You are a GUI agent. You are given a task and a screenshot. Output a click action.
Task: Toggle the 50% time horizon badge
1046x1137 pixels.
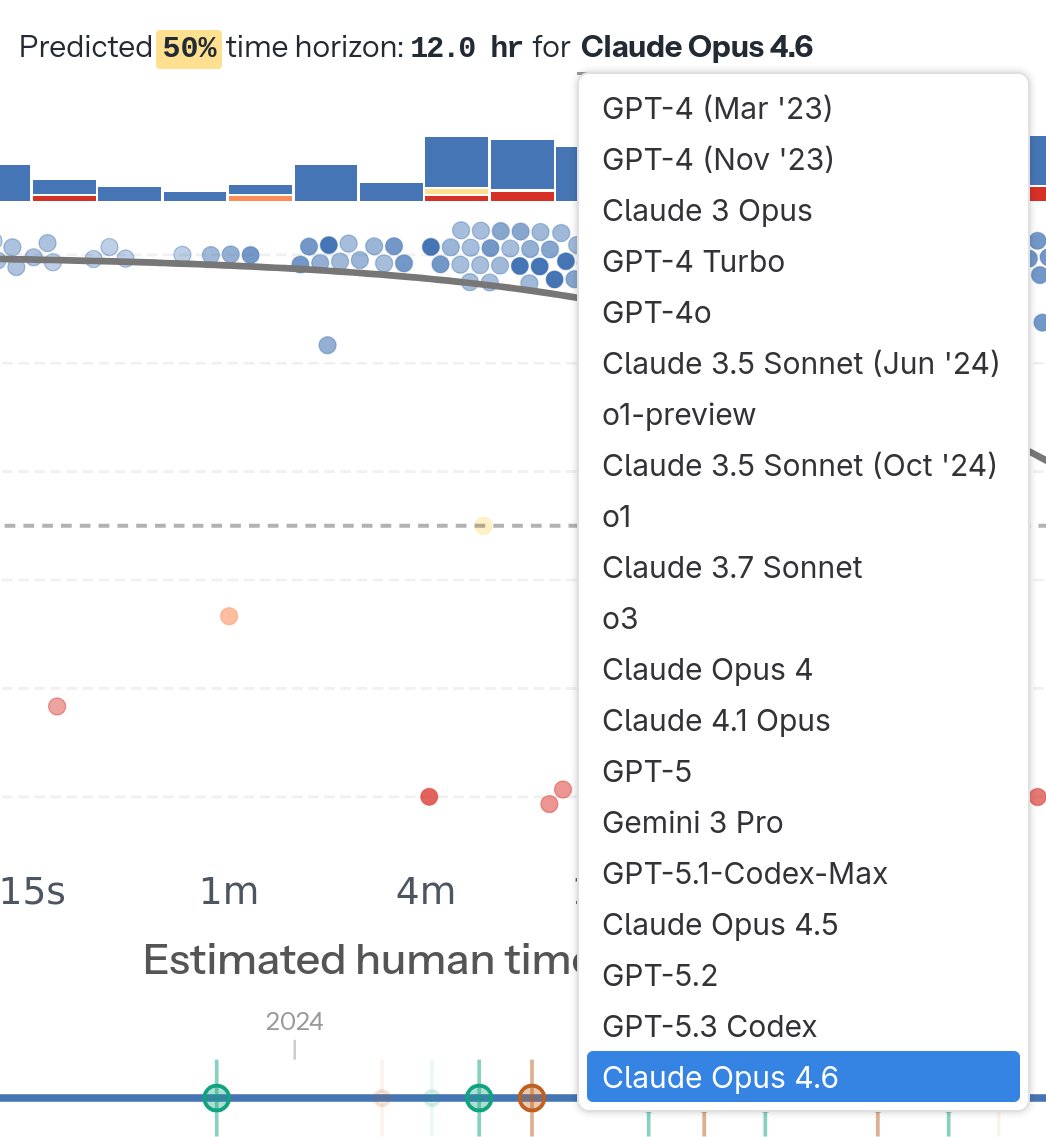click(x=189, y=49)
